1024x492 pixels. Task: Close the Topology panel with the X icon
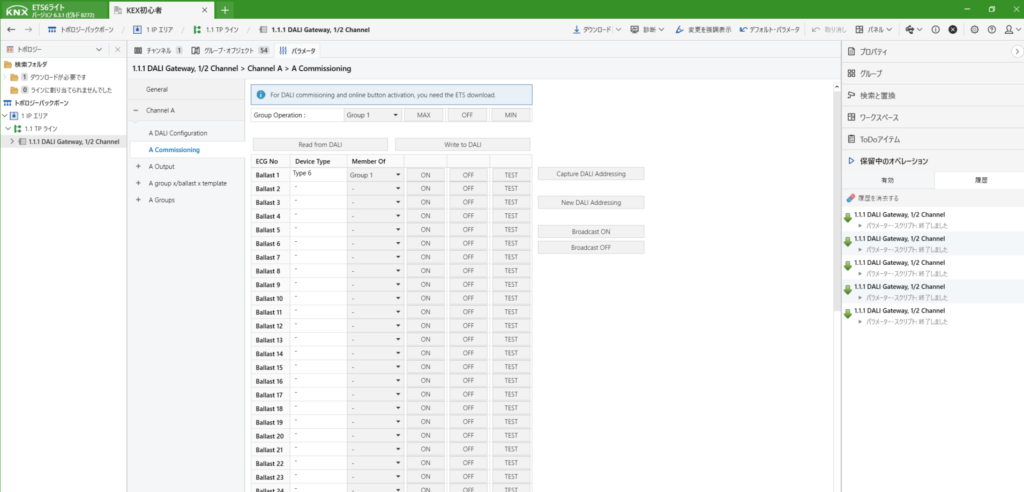tap(116, 49)
